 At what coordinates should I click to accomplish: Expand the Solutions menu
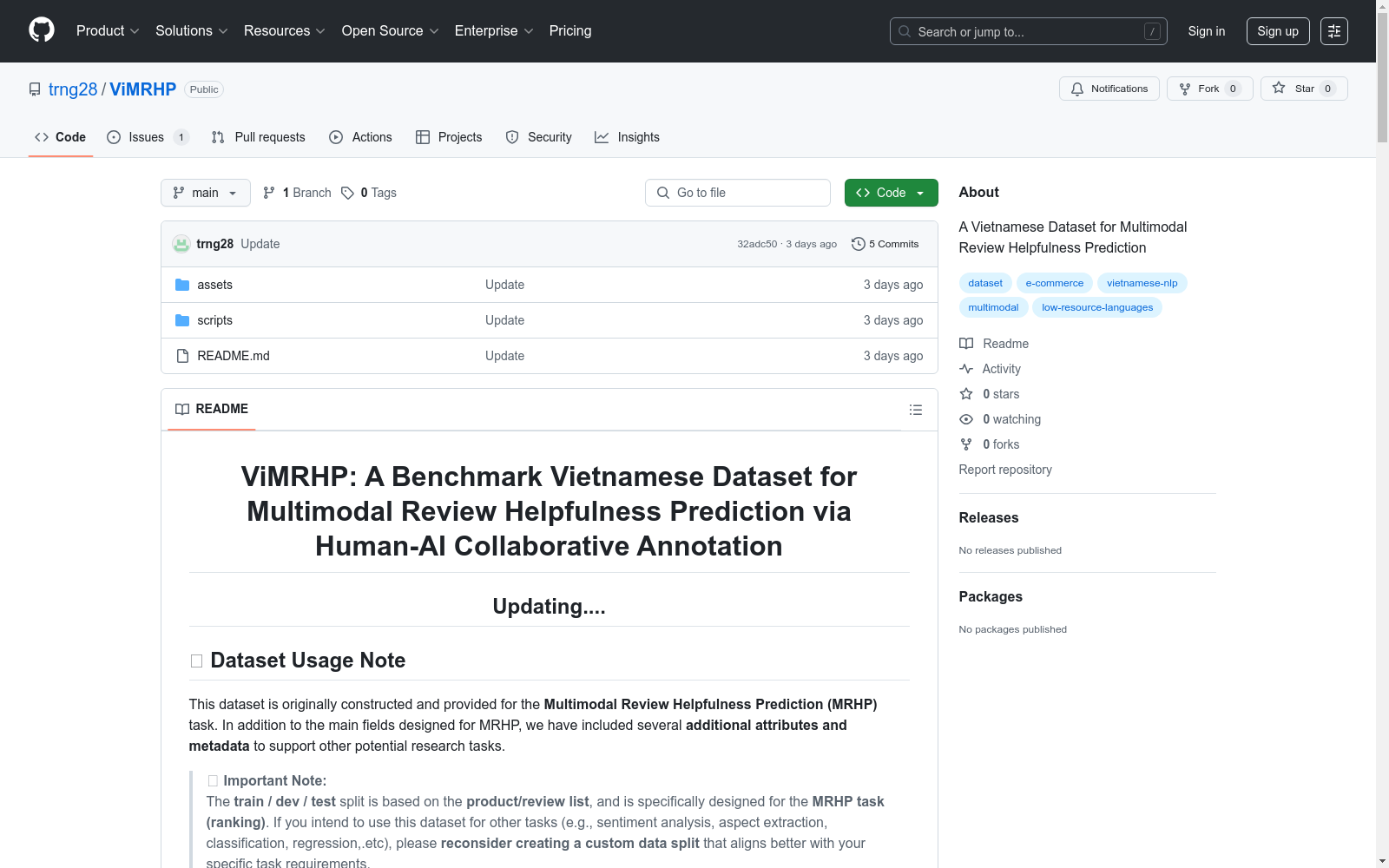pos(191,30)
